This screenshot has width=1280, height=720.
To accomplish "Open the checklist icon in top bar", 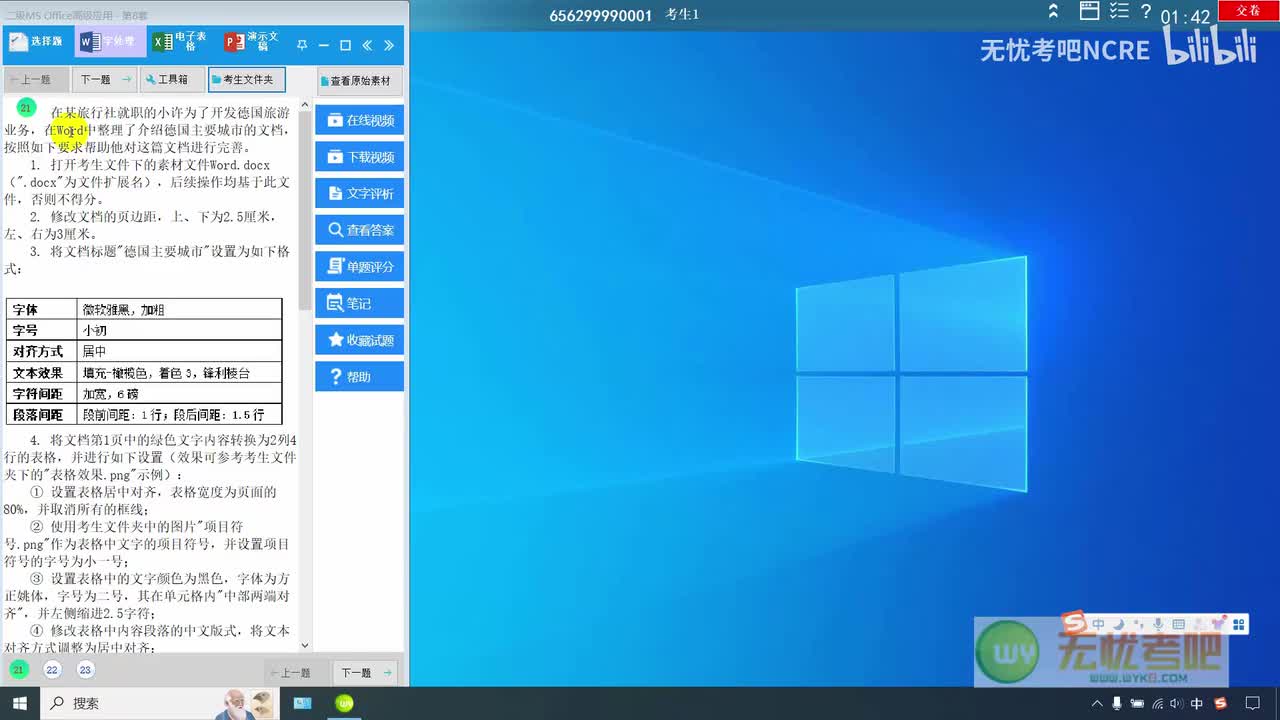I will coord(1119,11).
